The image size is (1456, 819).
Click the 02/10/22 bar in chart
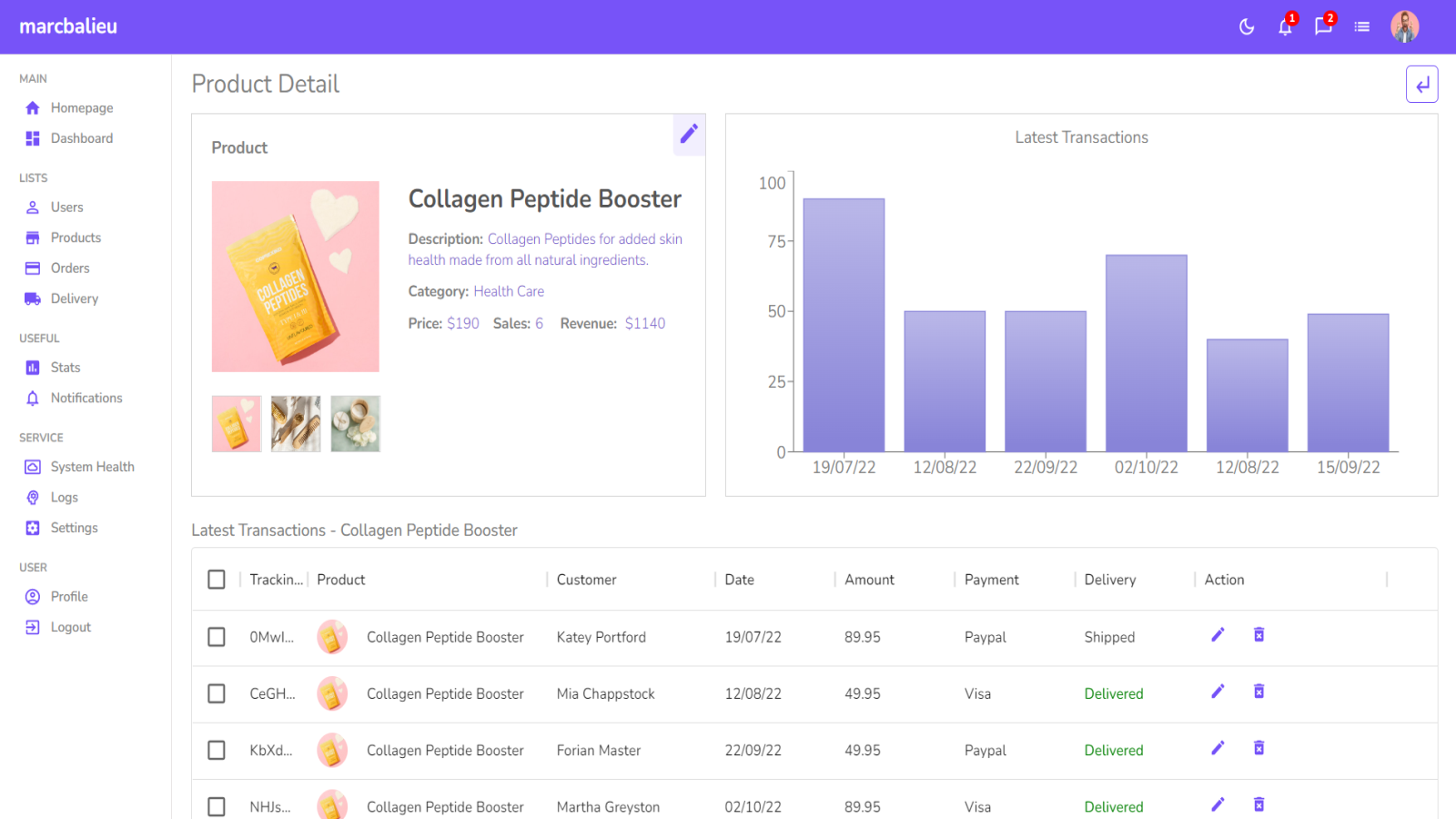click(1146, 353)
